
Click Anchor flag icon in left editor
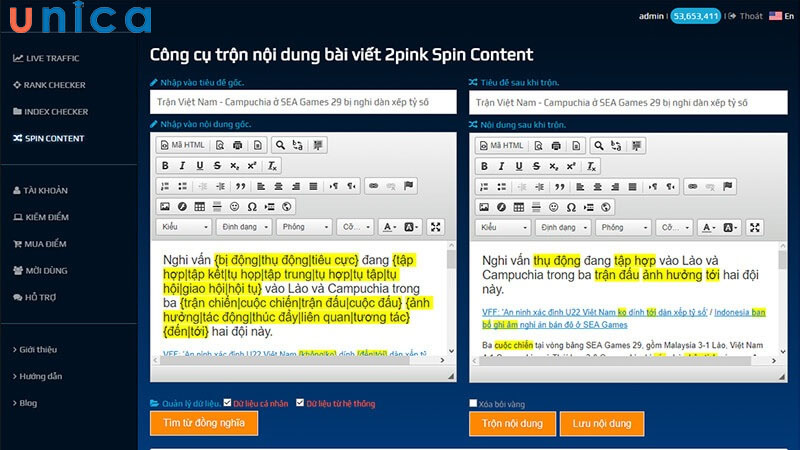coord(408,186)
